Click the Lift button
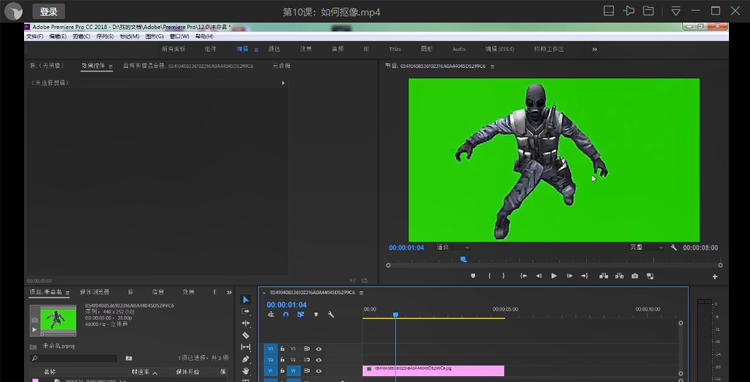 [x=603, y=276]
